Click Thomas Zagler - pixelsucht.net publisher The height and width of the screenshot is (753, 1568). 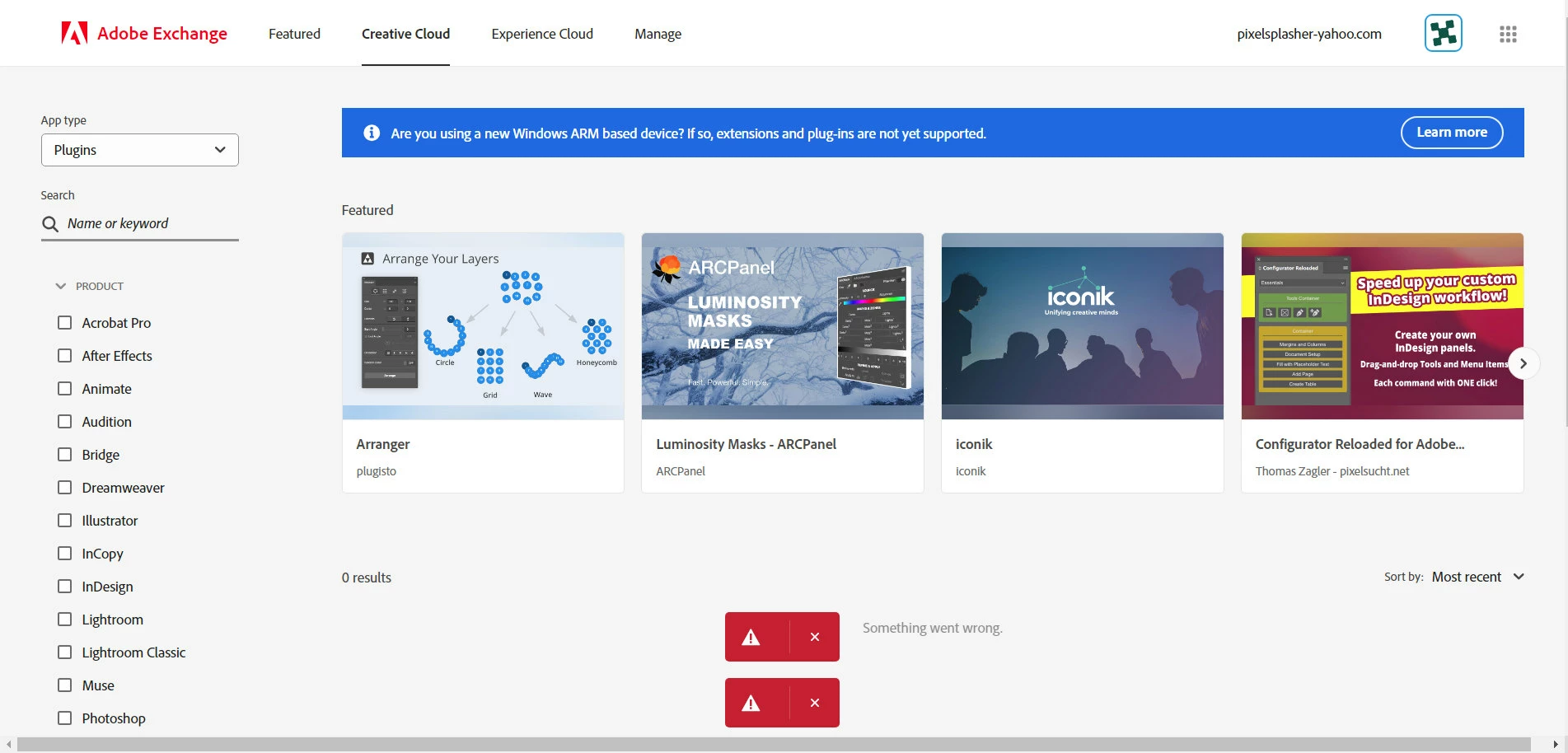point(1332,471)
